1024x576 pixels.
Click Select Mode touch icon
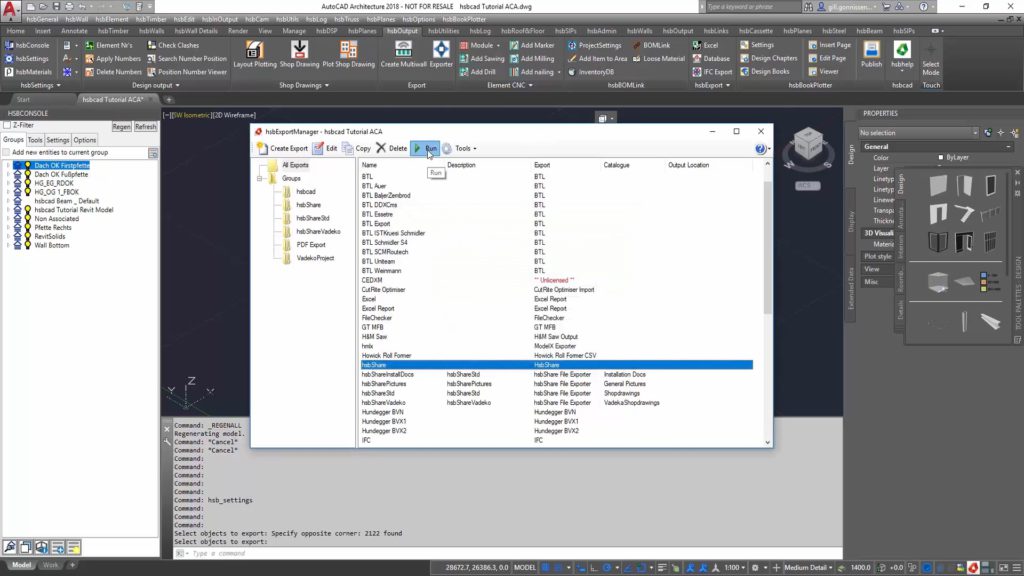coord(931,59)
